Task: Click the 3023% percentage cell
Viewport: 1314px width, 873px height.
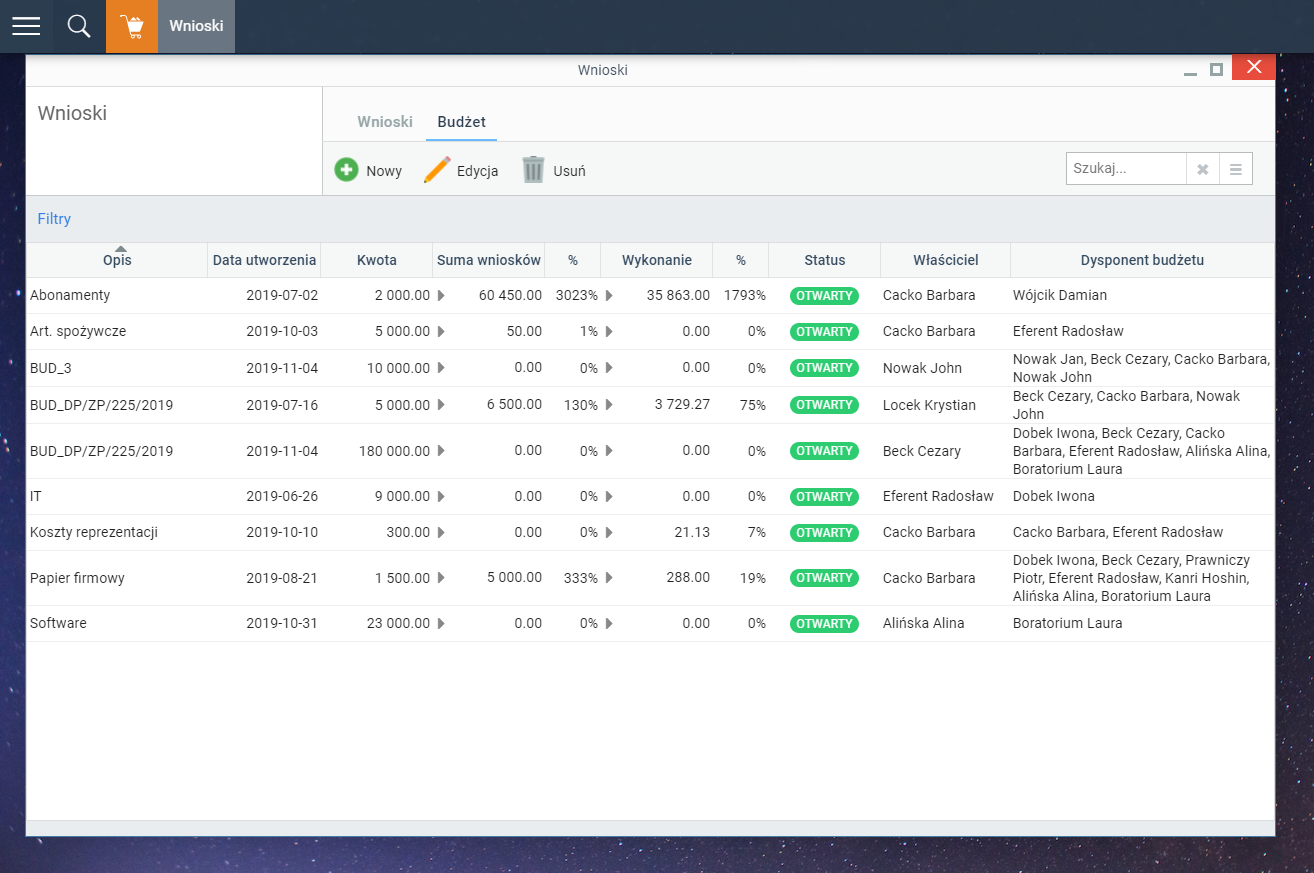Action: tap(577, 296)
